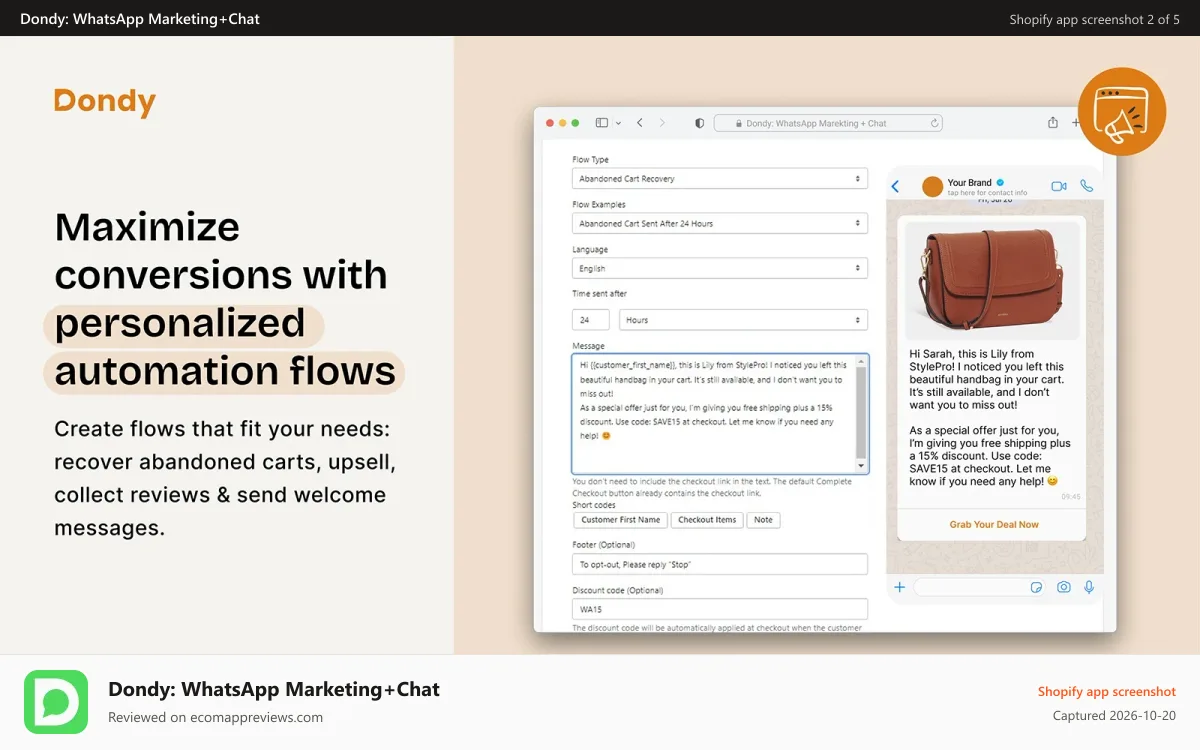Start a video call in chat
The width and height of the screenshot is (1200, 750).
[x=1059, y=186]
